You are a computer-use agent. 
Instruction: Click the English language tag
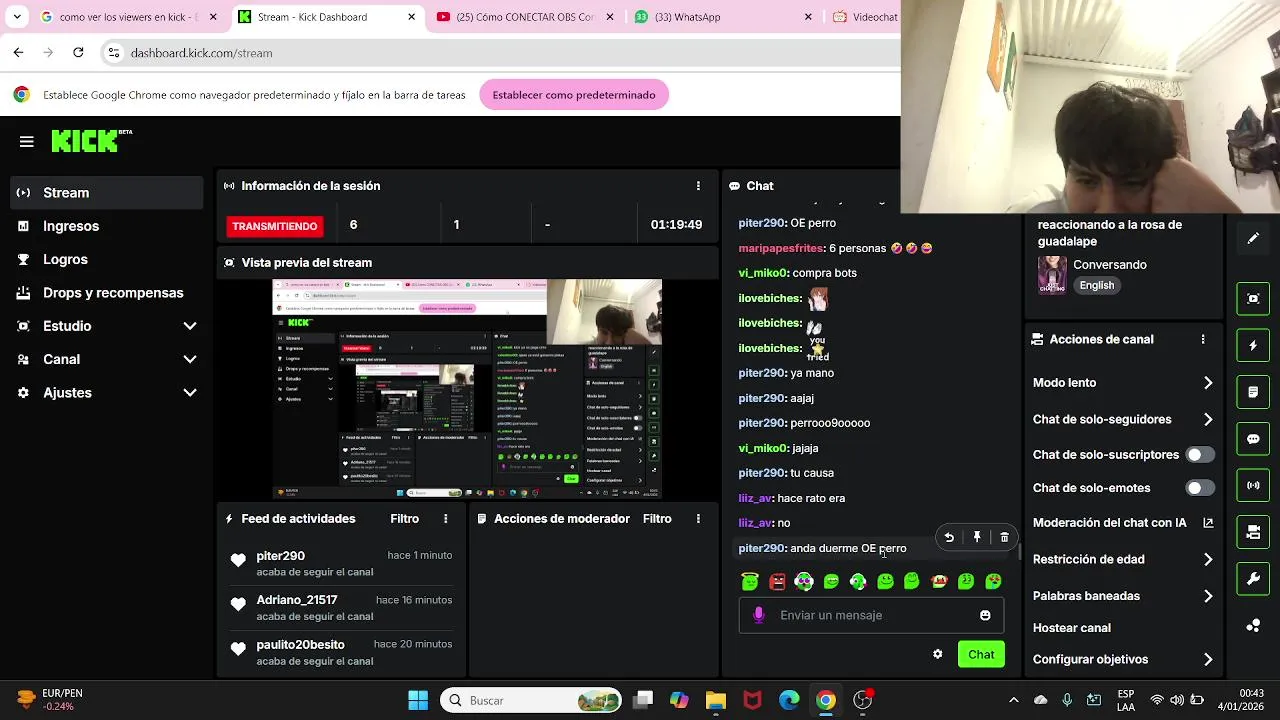(x=1097, y=285)
